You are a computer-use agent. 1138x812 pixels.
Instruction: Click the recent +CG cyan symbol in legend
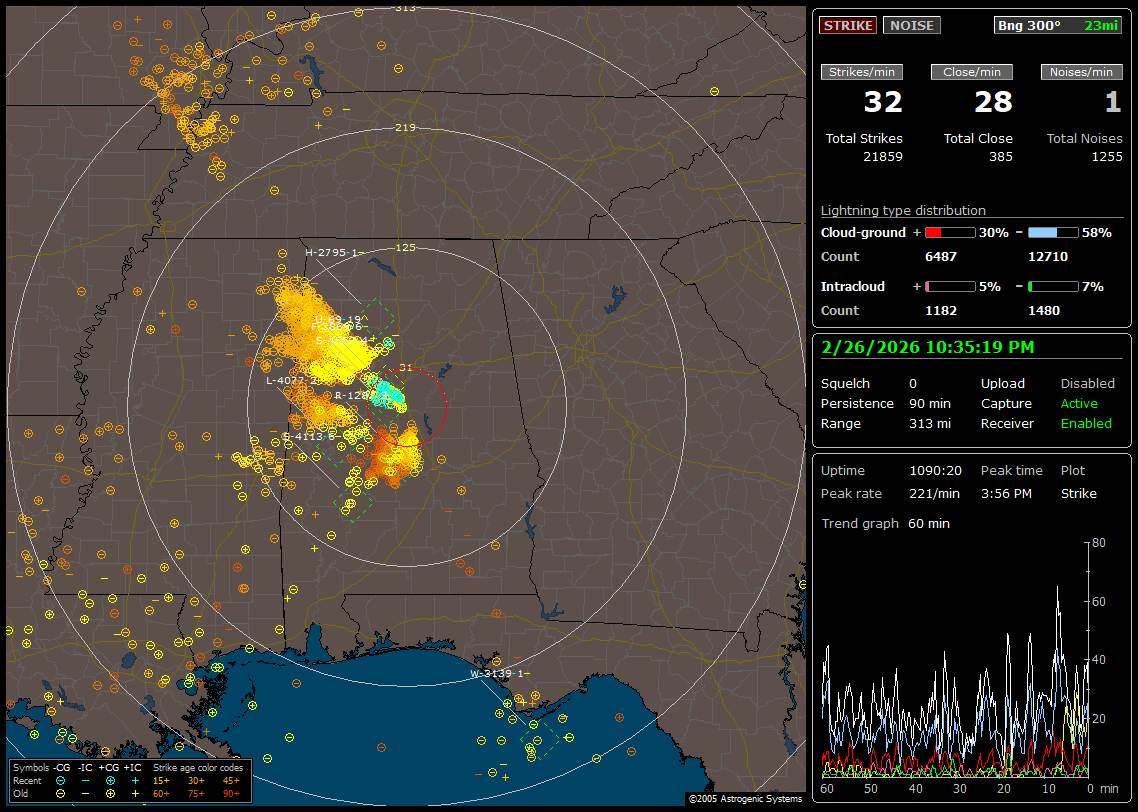(109, 780)
